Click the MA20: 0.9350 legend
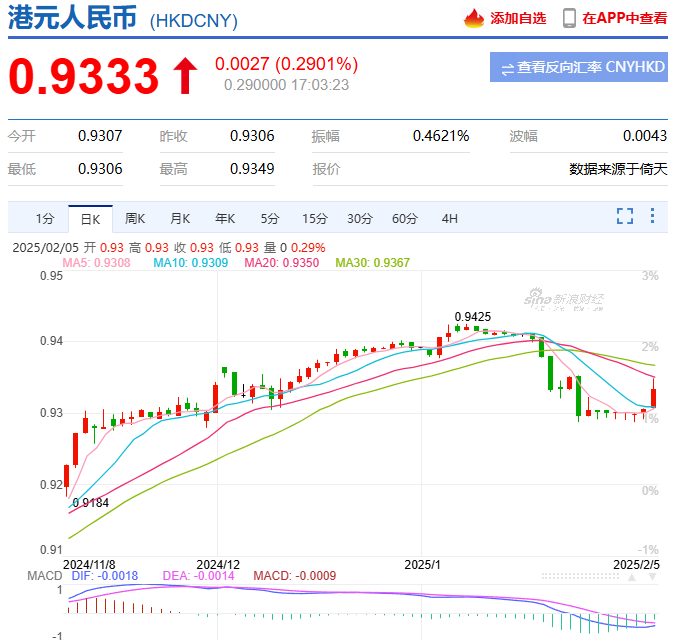The width and height of the screenshot is (685, 640). point(281,263)
